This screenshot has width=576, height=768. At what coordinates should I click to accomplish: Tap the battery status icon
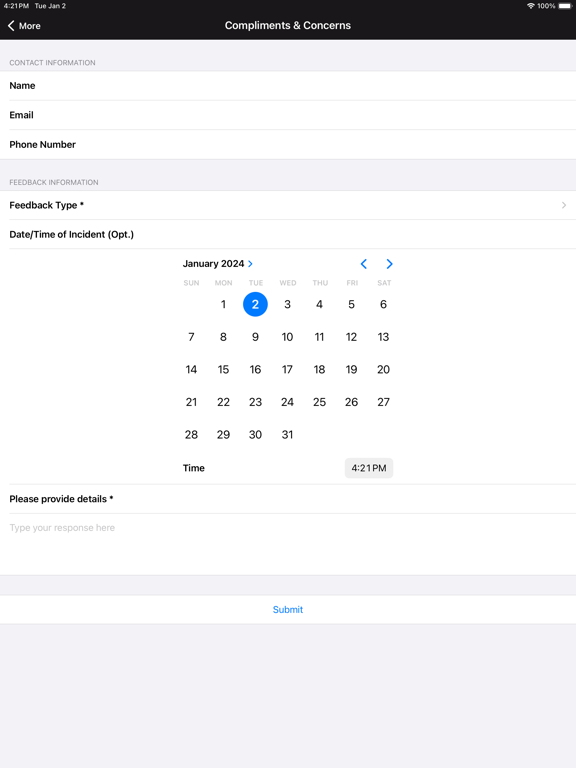(x=565, y=6)
